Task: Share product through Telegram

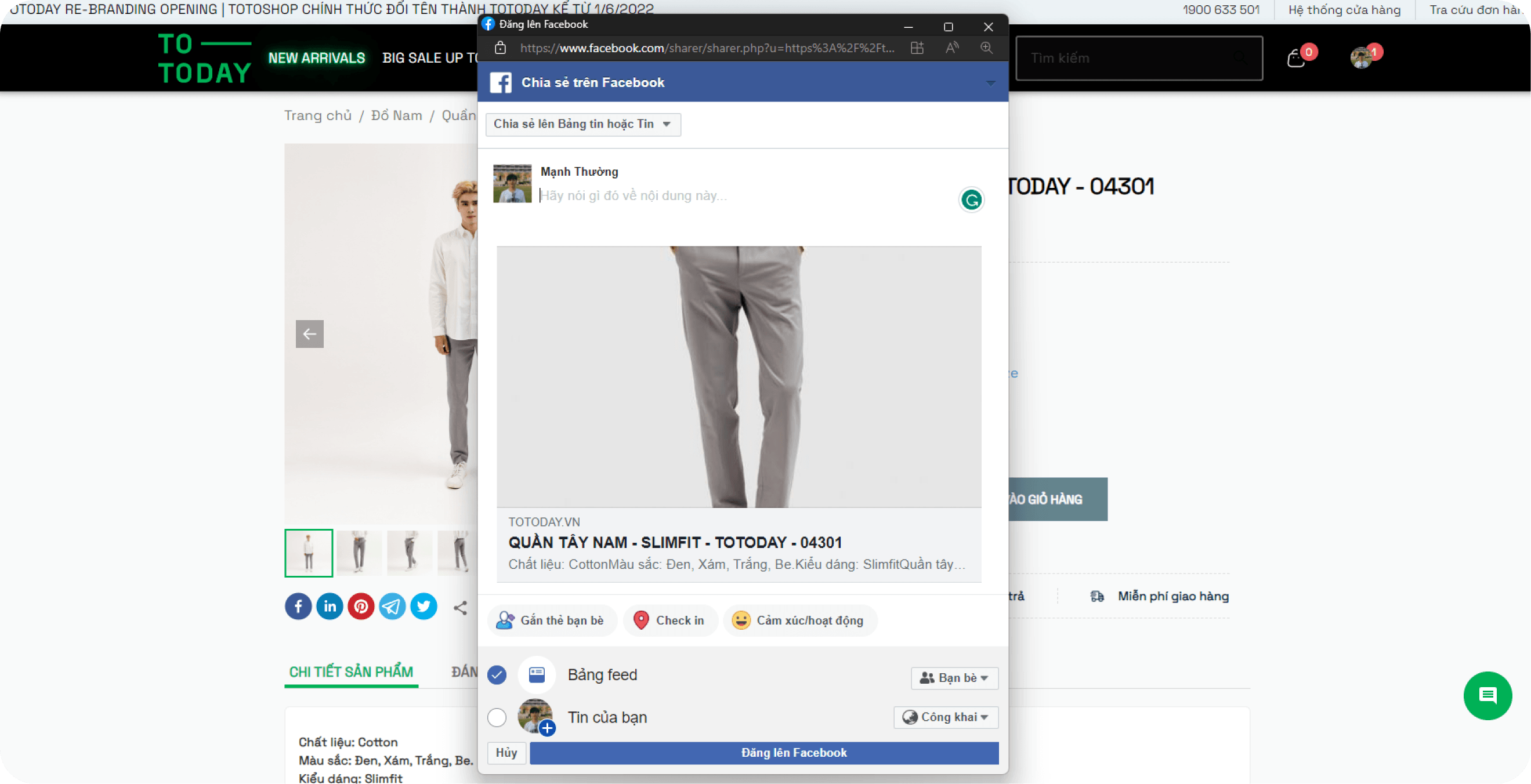Action: point(392,606)
